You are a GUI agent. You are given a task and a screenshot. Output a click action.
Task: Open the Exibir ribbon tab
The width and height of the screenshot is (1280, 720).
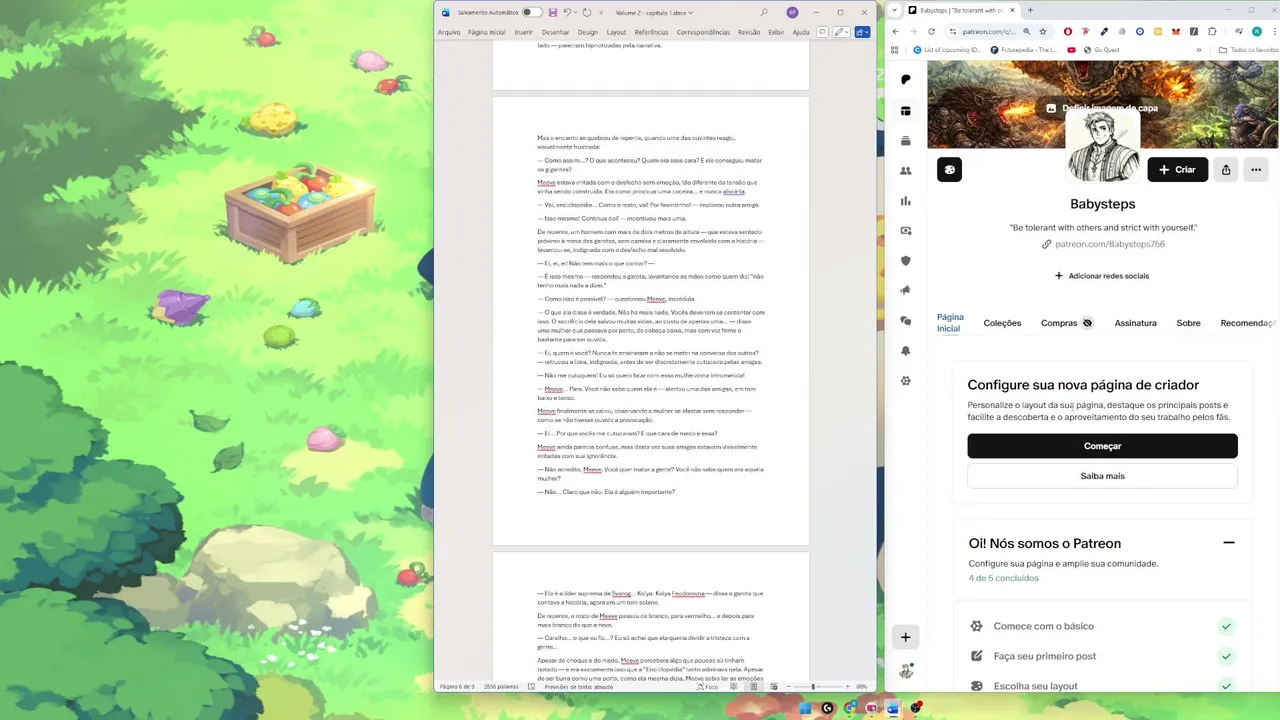[776, 32]
